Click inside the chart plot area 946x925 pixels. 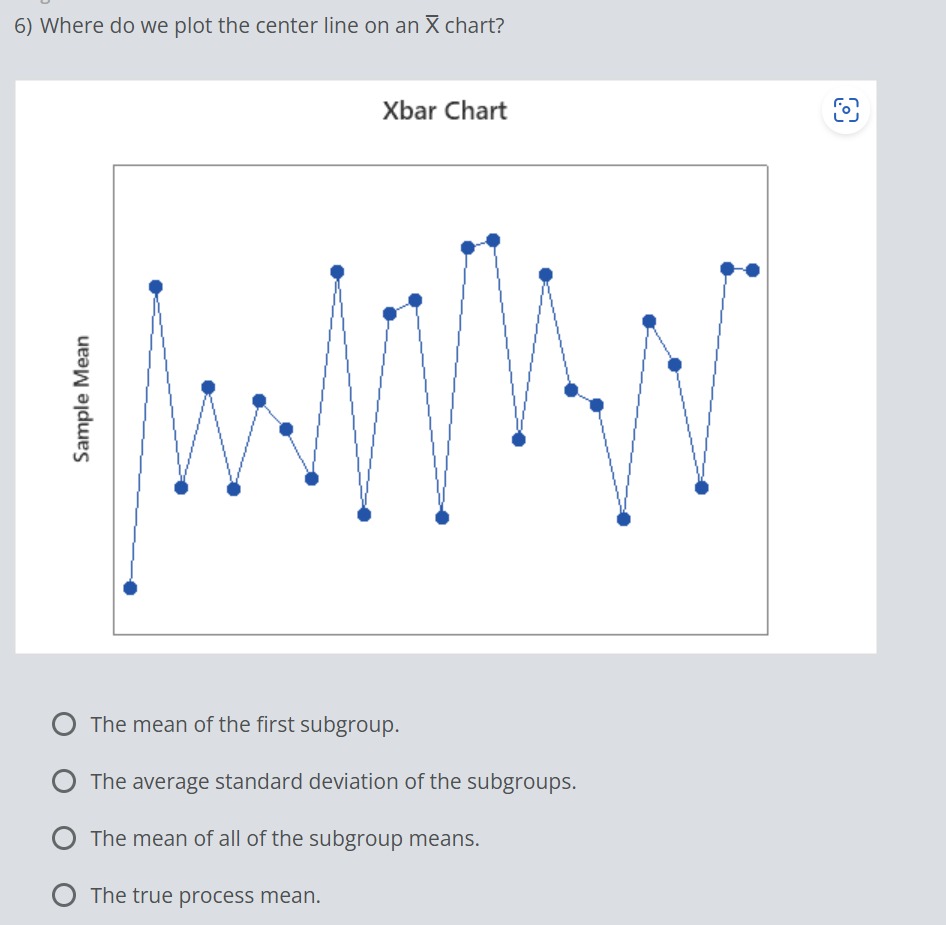tap(440, 400)
